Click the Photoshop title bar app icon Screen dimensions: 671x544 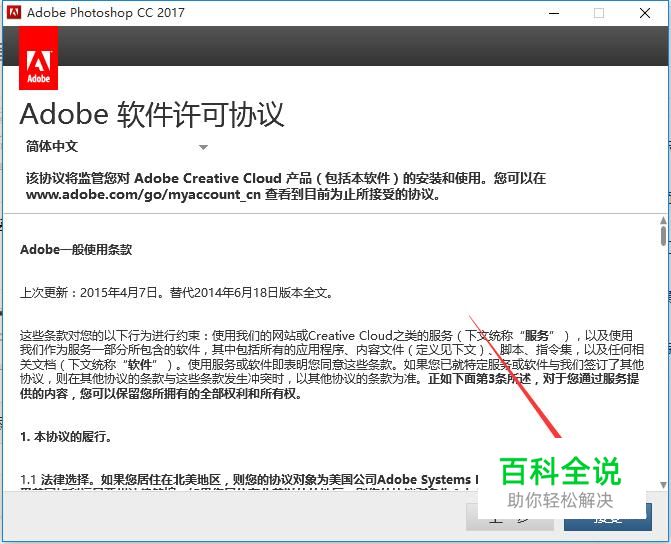pyautogui.click(x=14, y=12)
